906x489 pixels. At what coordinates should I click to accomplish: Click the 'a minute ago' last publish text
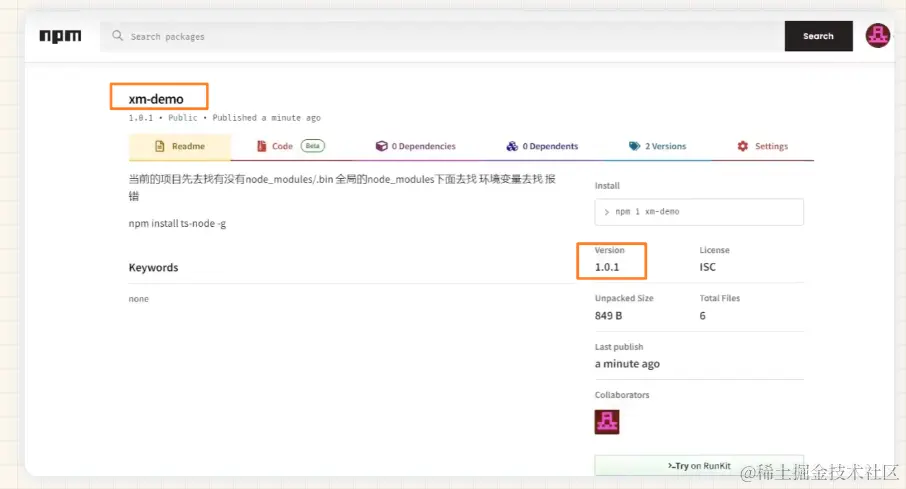click(627, 364)
